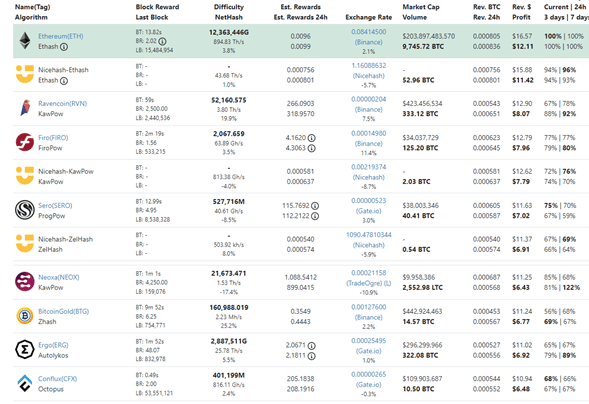Open the Sero(SERO) coin link
The width and height of the screenshot is (589, 404).
pos(55,205)
